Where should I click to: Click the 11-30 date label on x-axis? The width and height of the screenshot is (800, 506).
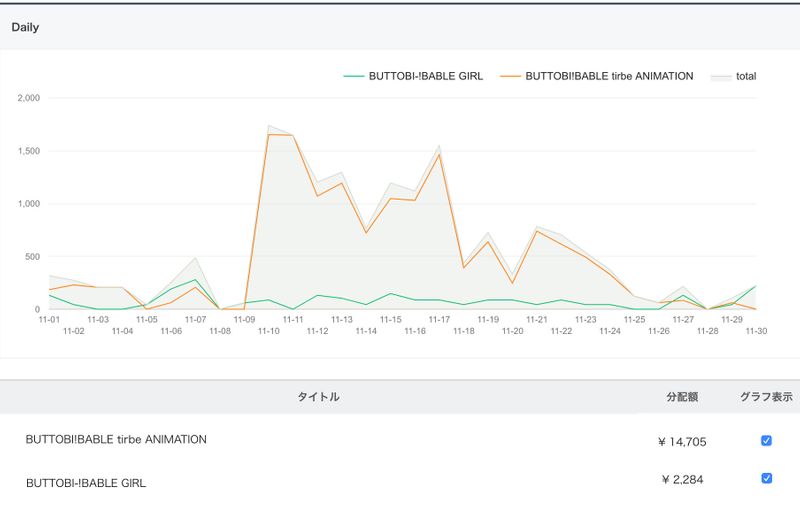pyautogui.click(x=756, y=331)
